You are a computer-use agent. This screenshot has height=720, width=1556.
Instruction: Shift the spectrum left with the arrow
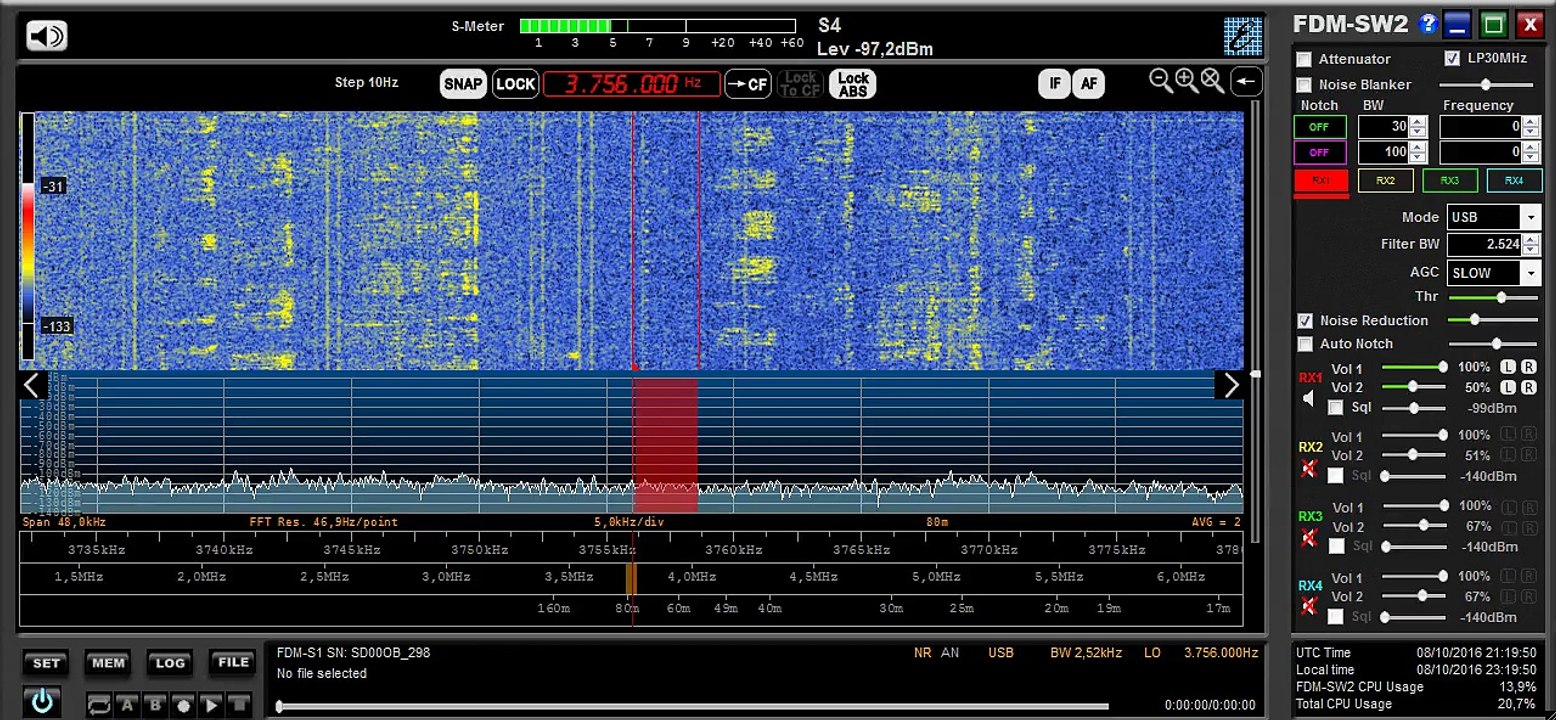click(x=31, y=385)
